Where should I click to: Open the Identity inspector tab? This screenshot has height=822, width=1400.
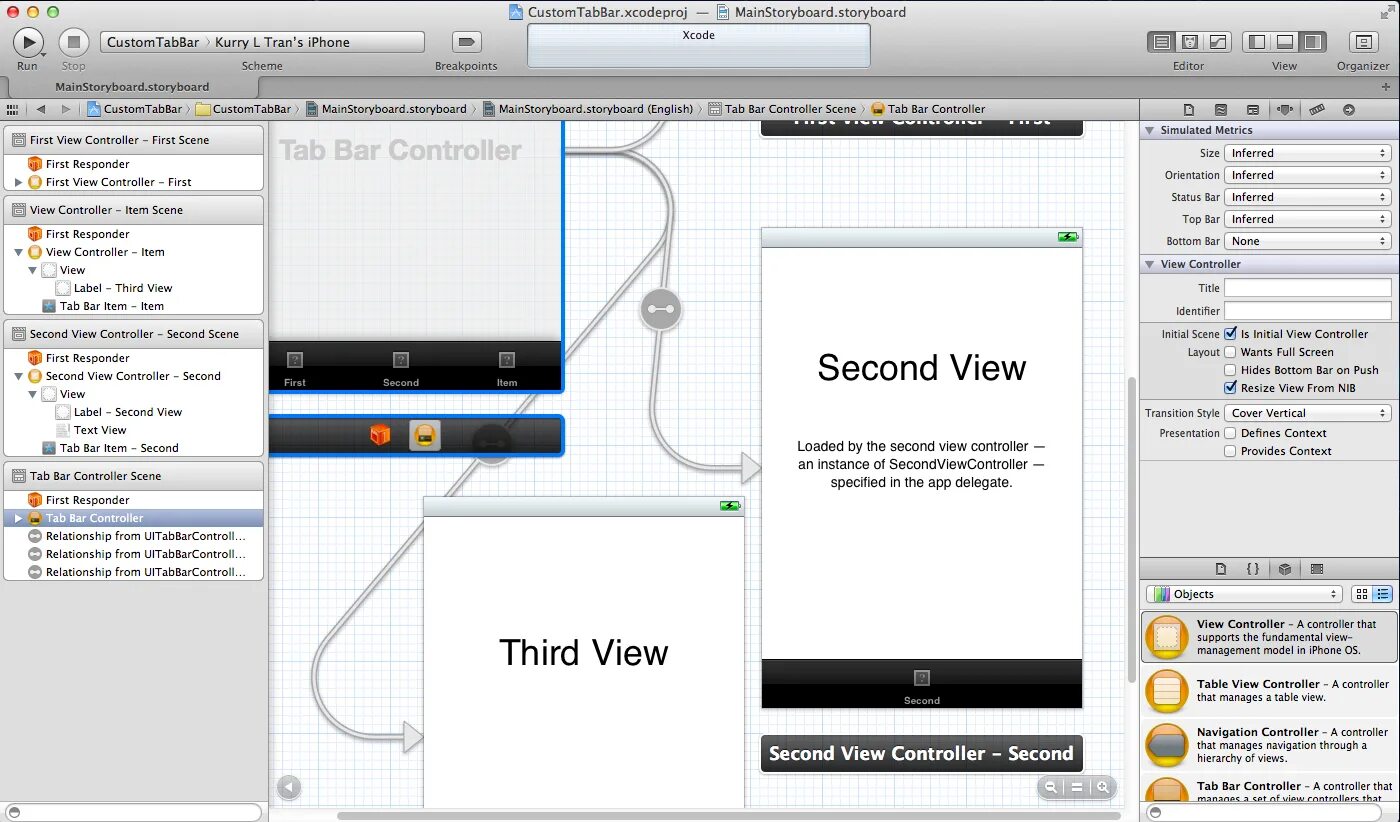[1253, 109]
